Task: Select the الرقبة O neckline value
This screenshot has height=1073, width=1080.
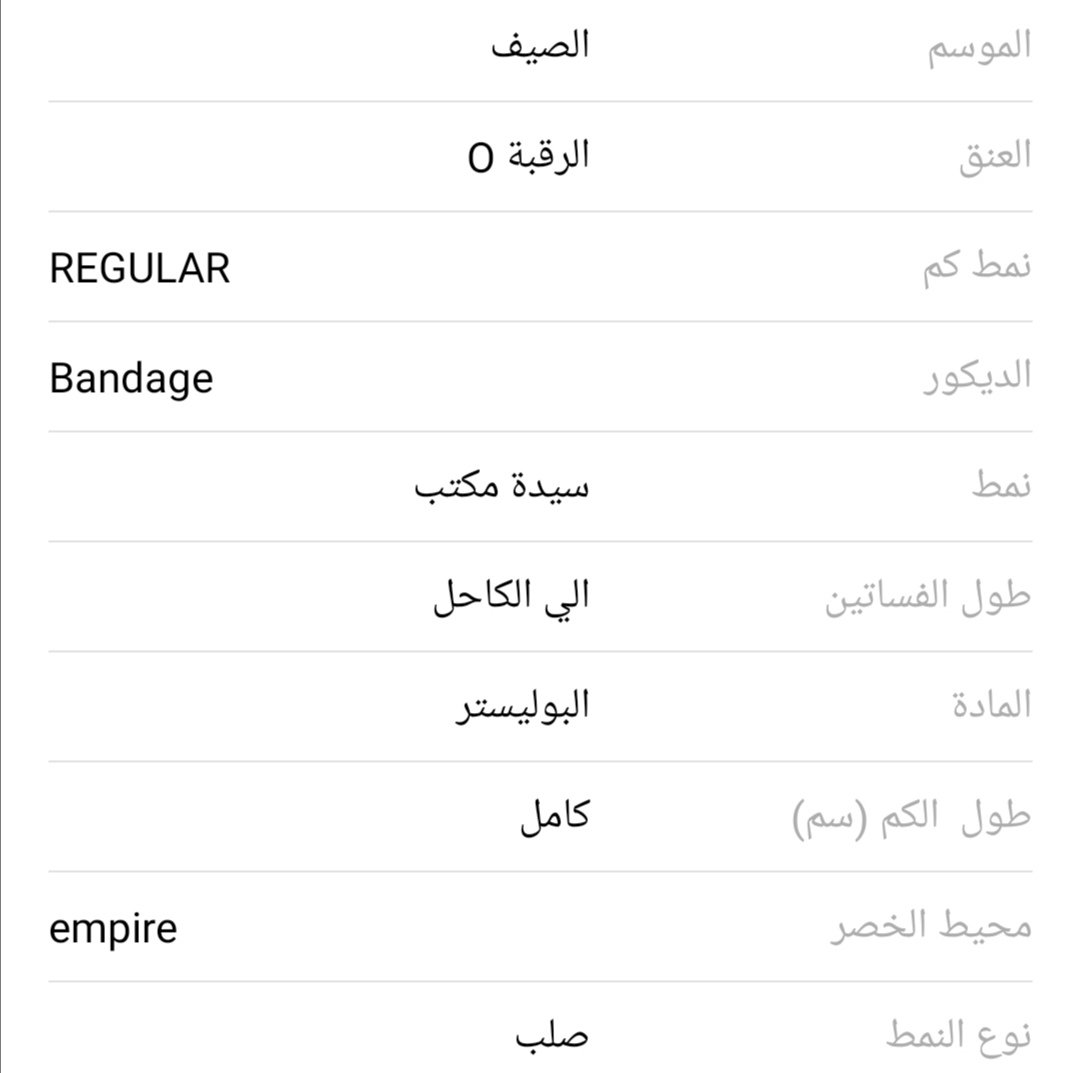Action: pyautogui.click(x=529, y=156)
